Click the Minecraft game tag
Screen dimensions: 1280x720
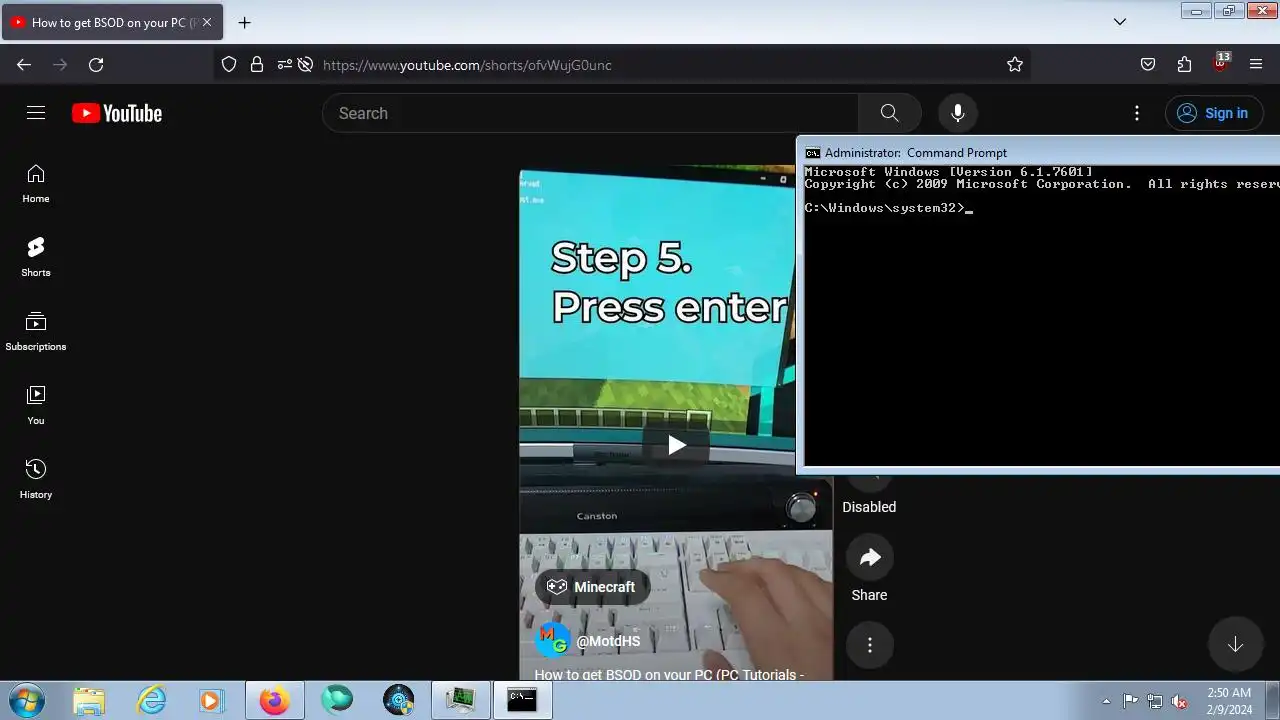tap(592, 587)
